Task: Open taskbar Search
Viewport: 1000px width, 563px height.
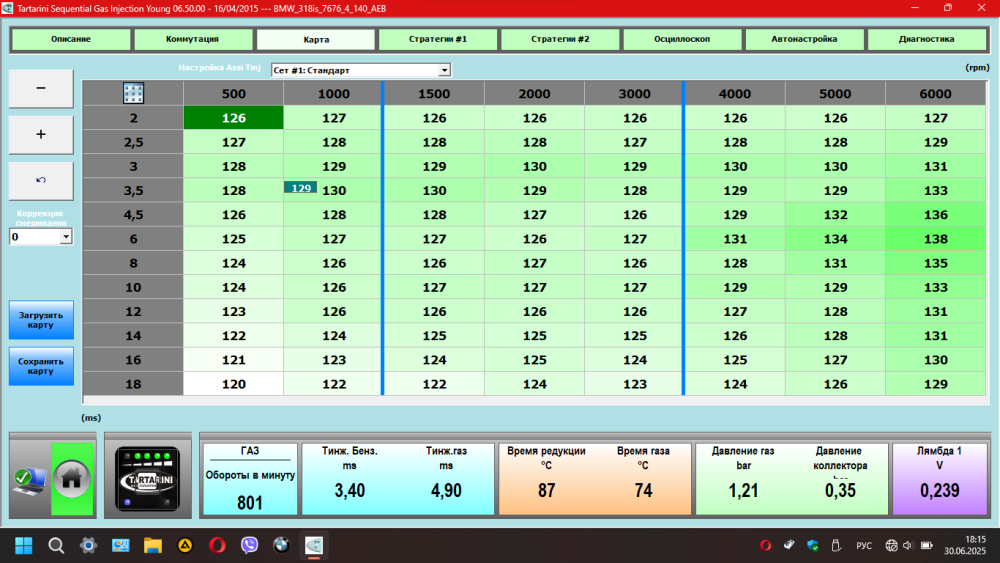Action: [x=56, y=545]
